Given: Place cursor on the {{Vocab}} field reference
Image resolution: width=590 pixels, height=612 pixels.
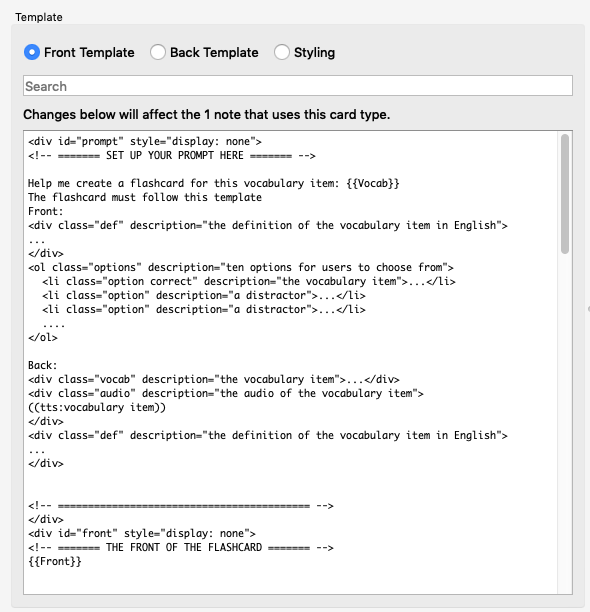Looking at the screenshot, I should coord(373,183).
